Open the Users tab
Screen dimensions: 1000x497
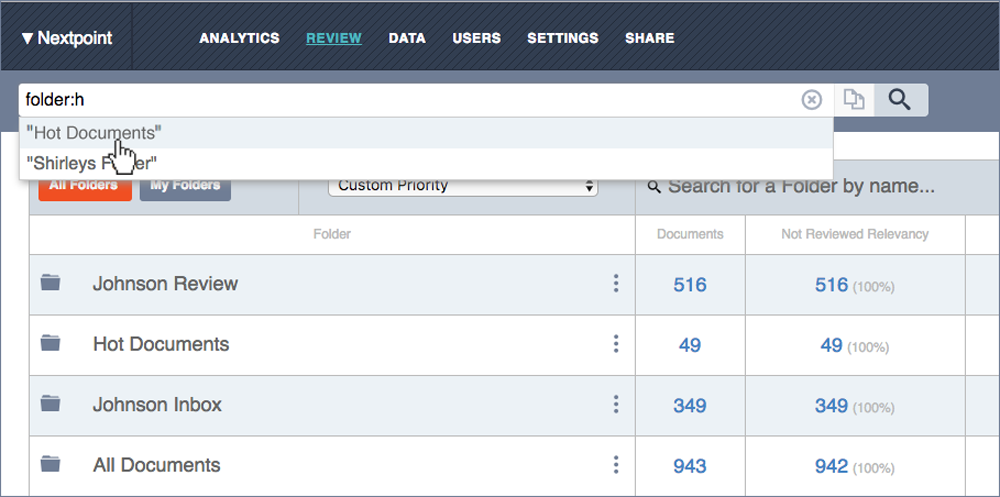[476, 38]
